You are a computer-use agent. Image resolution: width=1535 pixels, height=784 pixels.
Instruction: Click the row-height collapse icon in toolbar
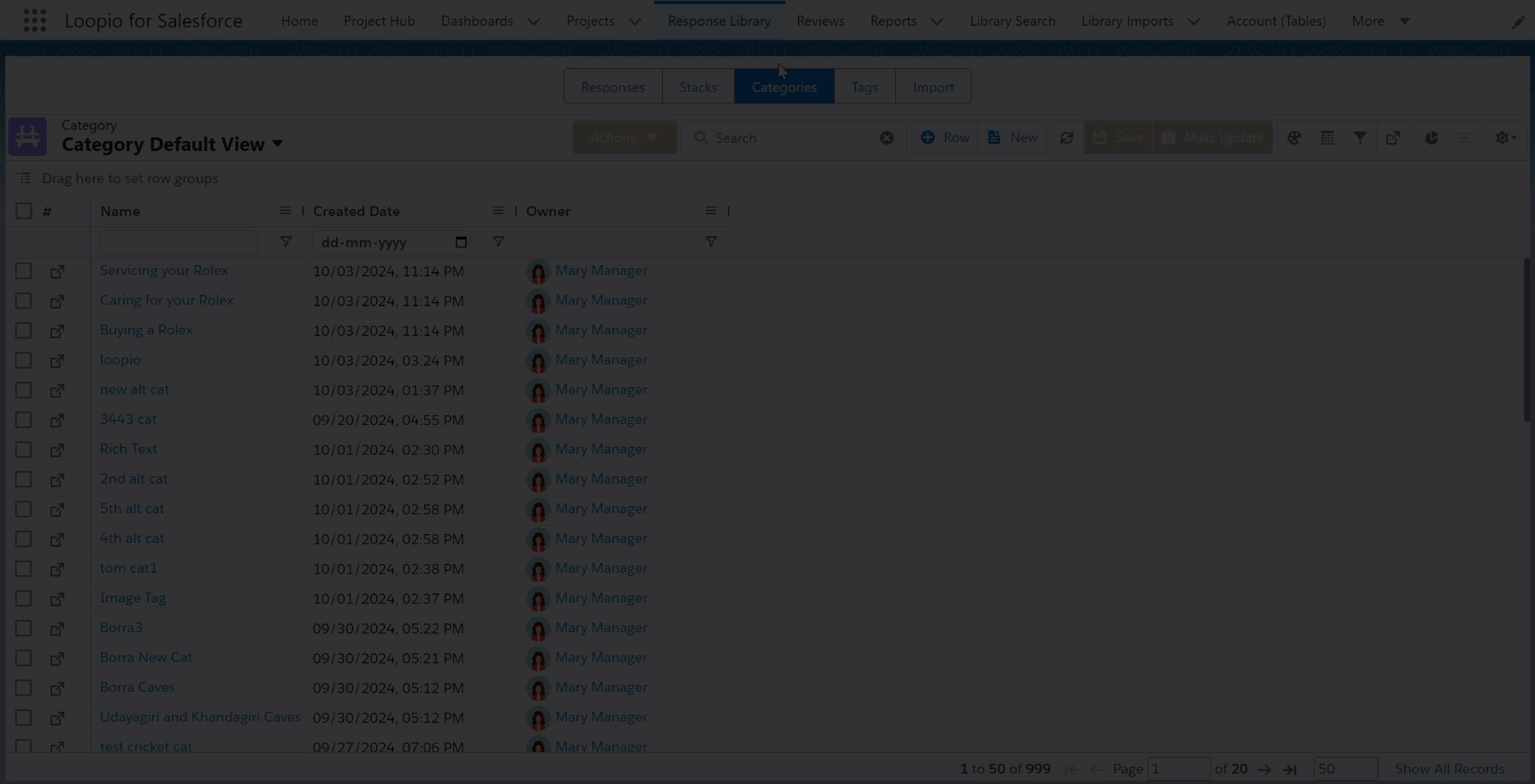coord(1464,137)
